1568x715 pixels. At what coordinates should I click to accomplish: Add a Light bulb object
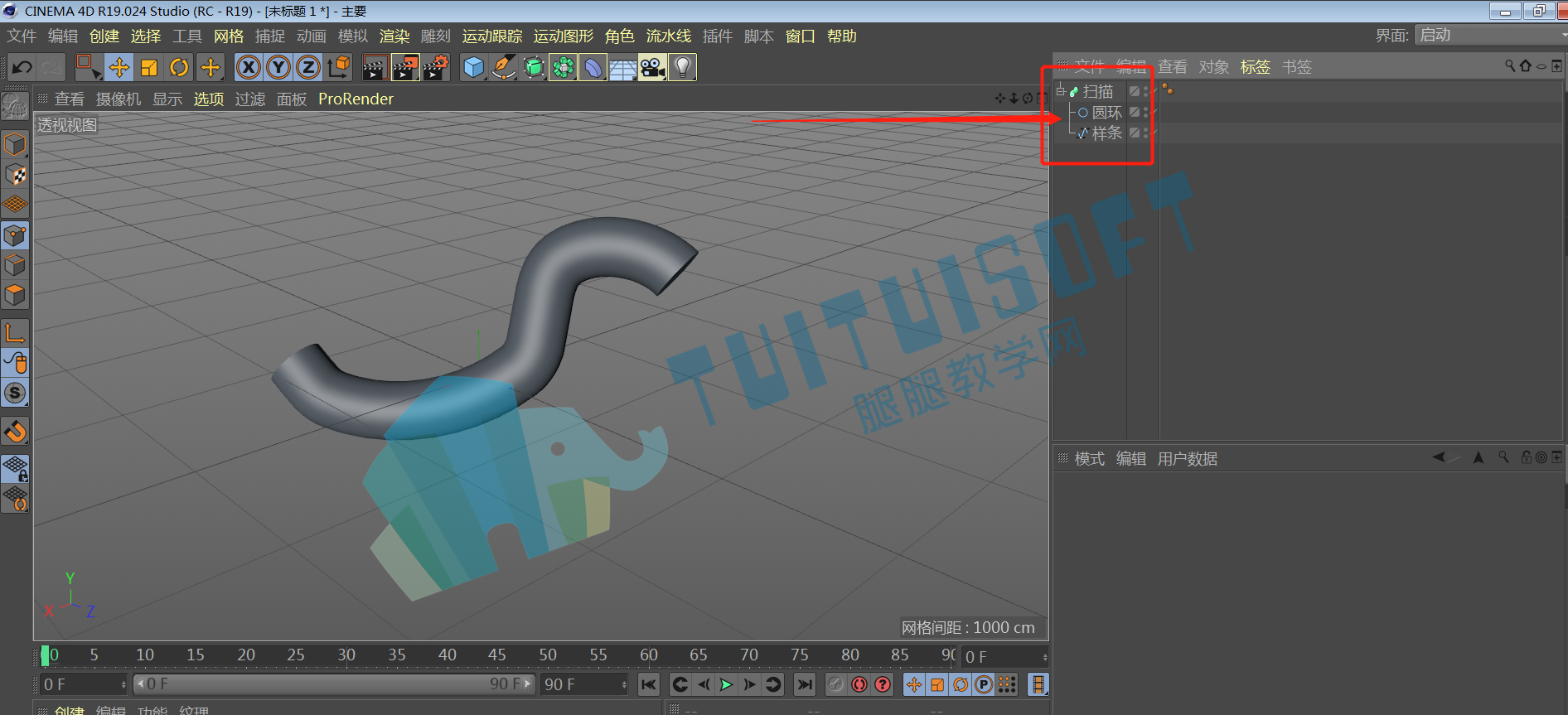[x=683, y=67]
